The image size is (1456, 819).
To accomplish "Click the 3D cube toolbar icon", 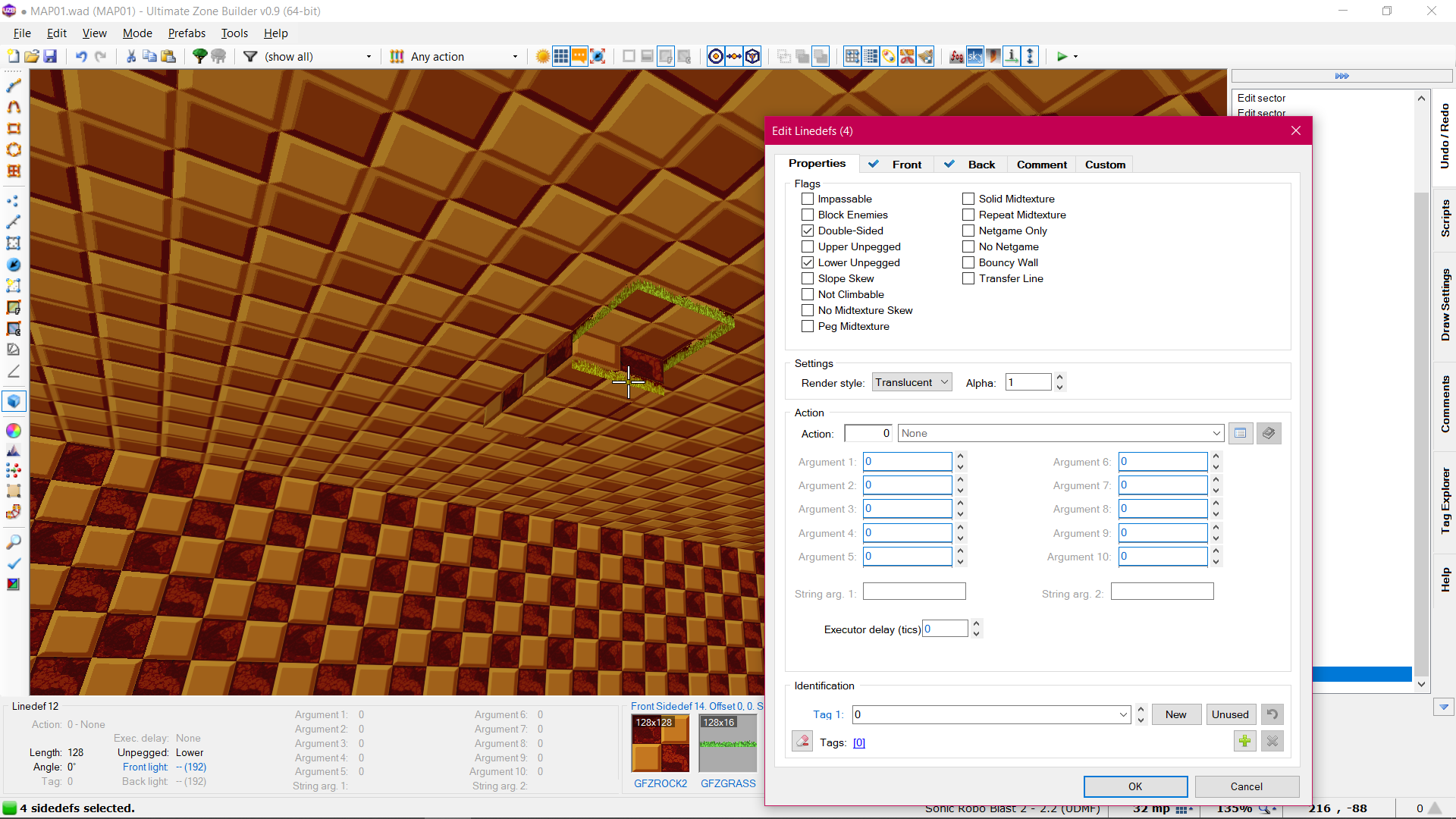I will pos(752,56).
